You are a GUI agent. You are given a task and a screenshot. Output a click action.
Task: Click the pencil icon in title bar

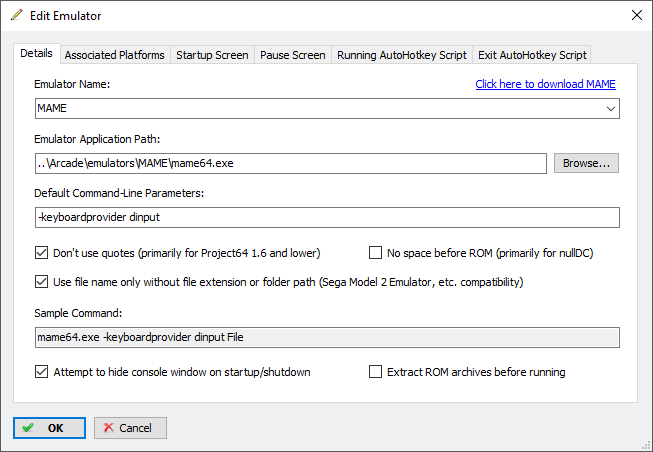pos(17,15)
